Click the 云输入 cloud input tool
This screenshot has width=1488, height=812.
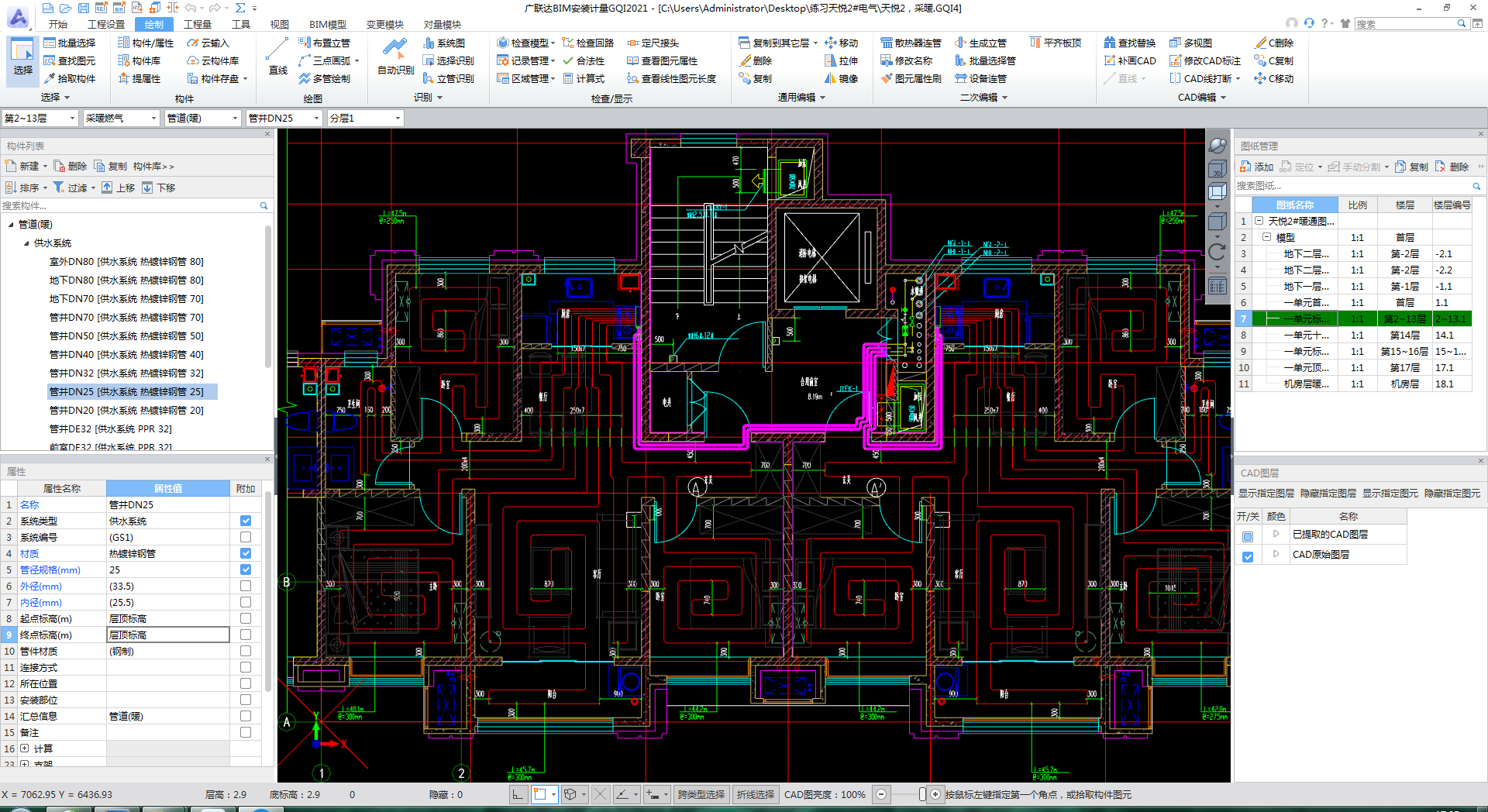(x=208, y=43)
